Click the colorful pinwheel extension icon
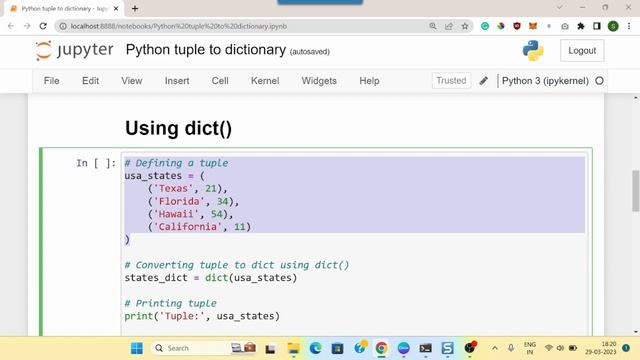This screenshot has height=360, width=640. [501, 26]
